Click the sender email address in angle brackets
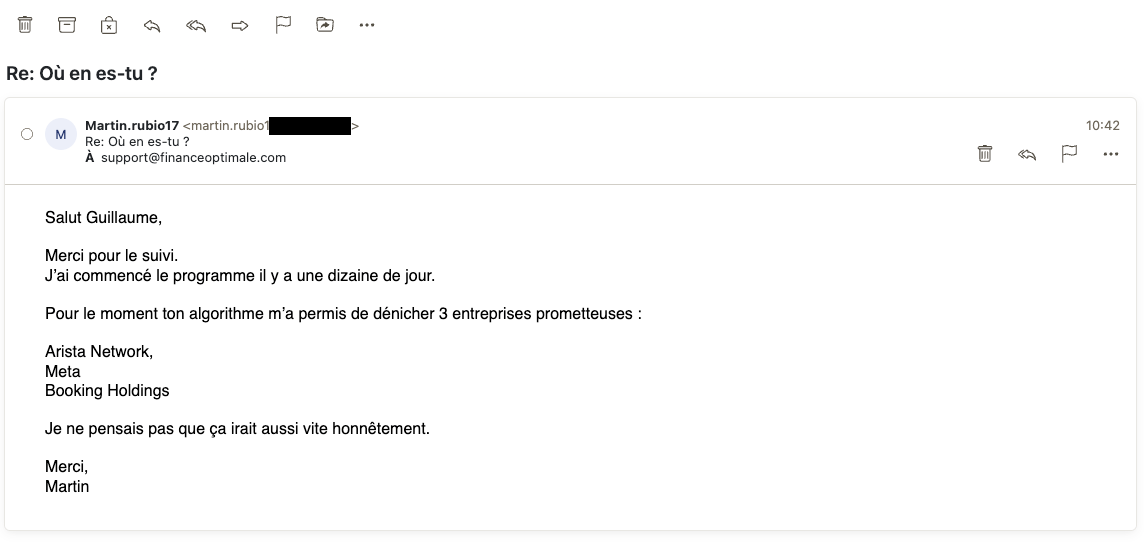1144x544 pixels. (x=271, y=125)
